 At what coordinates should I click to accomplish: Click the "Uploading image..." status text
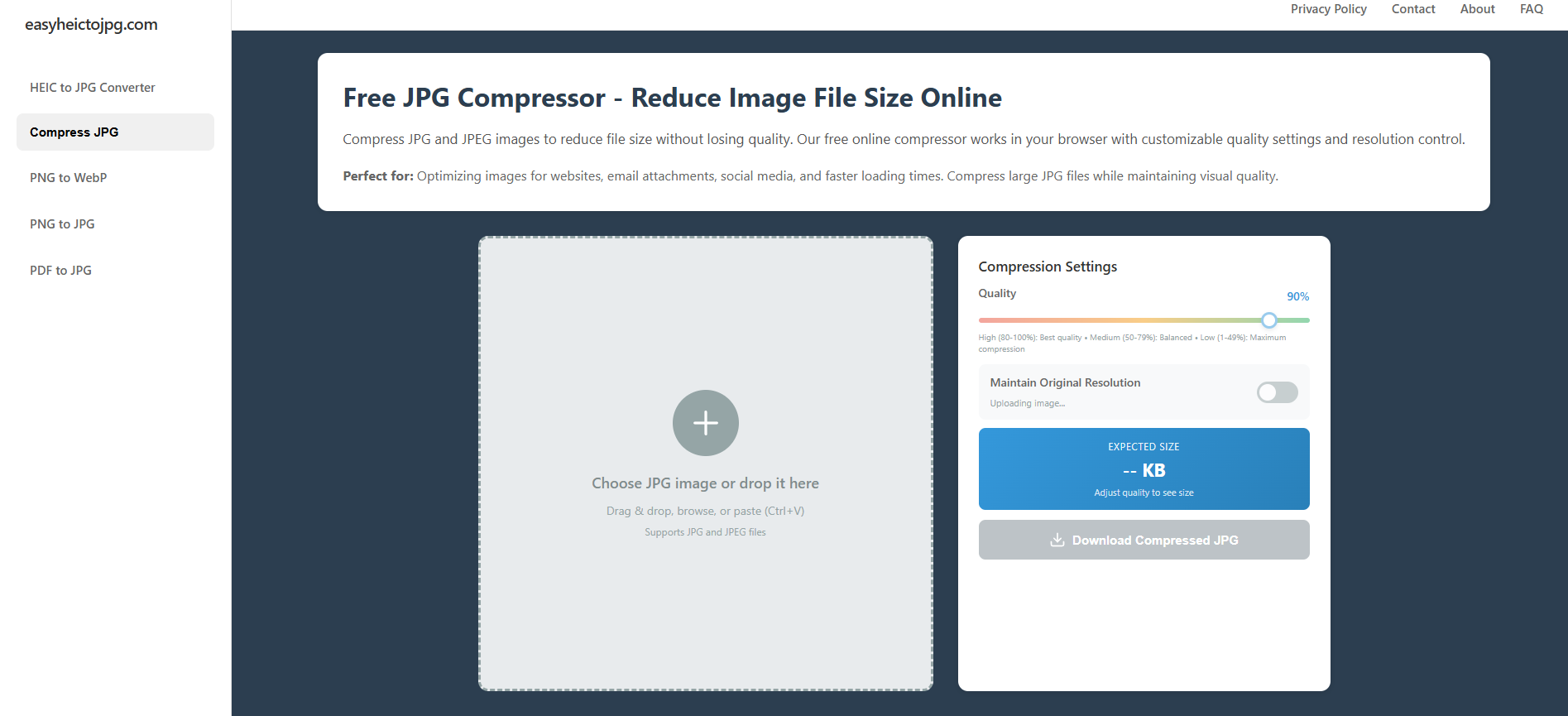[x=1027, y=404]
